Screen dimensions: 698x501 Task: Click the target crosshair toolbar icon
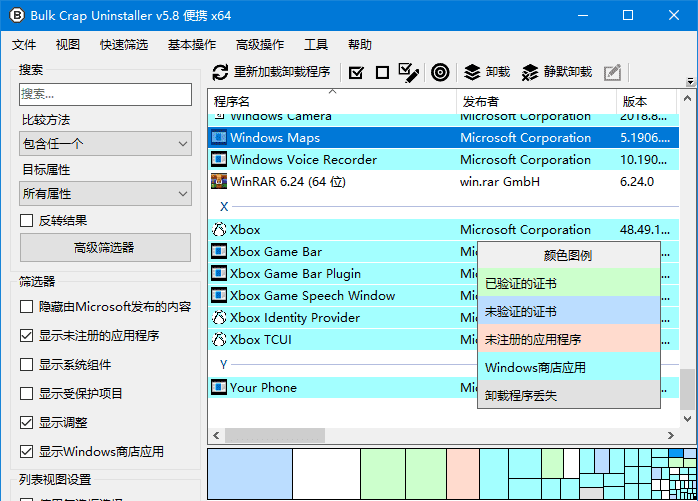[440, 72]
